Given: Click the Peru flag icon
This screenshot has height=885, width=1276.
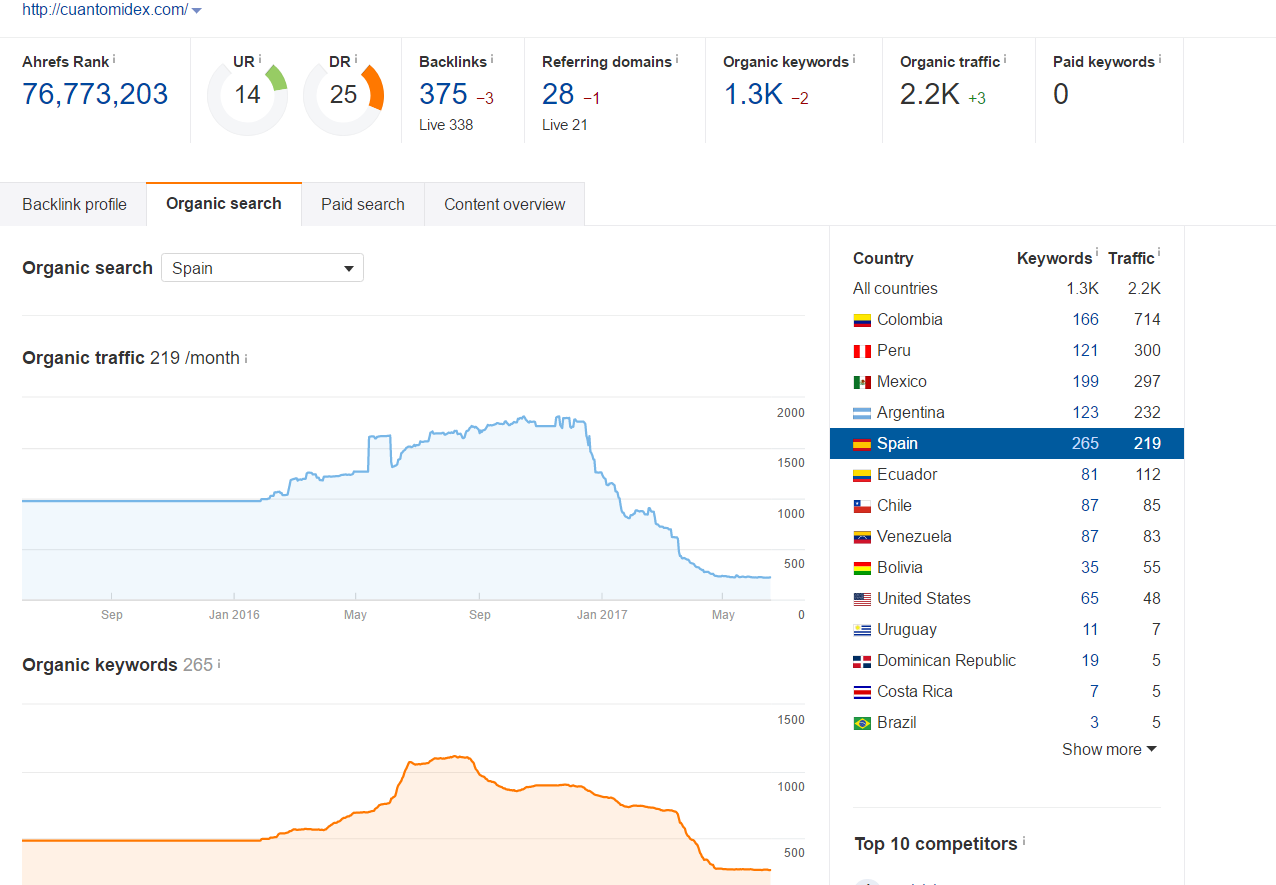Looking at the screenshot, I should tap(862, 351).
